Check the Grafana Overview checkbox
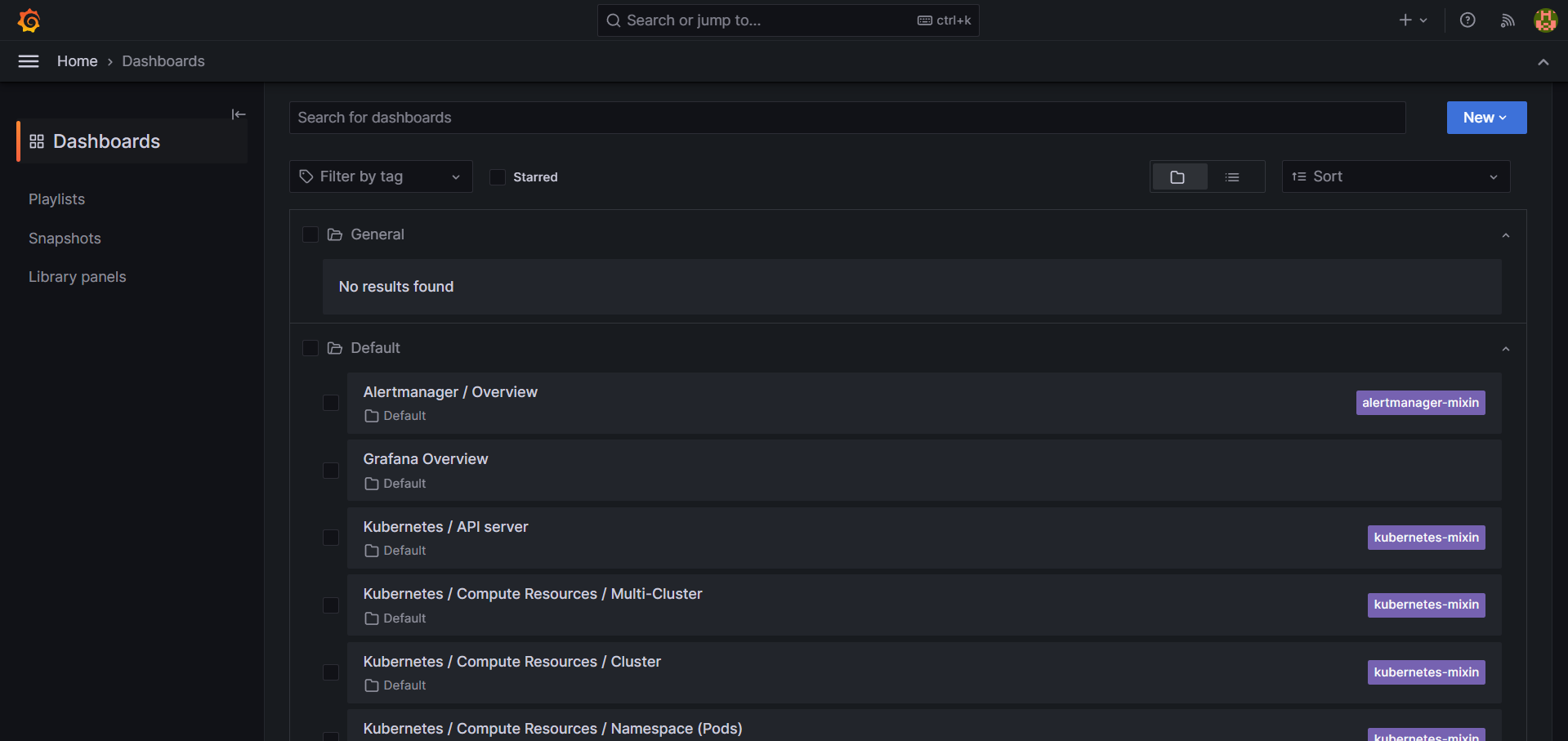 point(331,471)
